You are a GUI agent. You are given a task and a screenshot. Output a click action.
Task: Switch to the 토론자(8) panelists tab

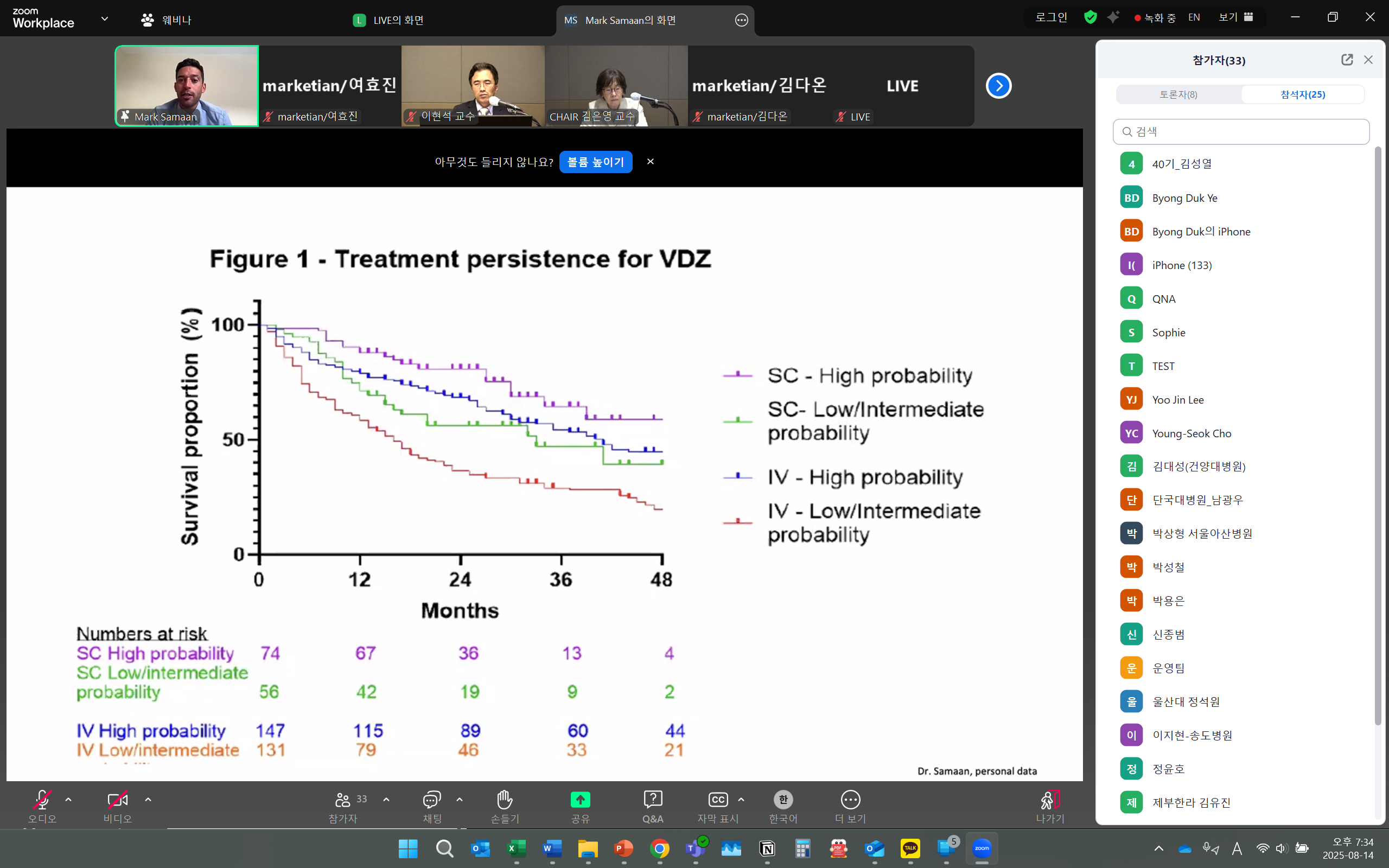(1178, 94)
